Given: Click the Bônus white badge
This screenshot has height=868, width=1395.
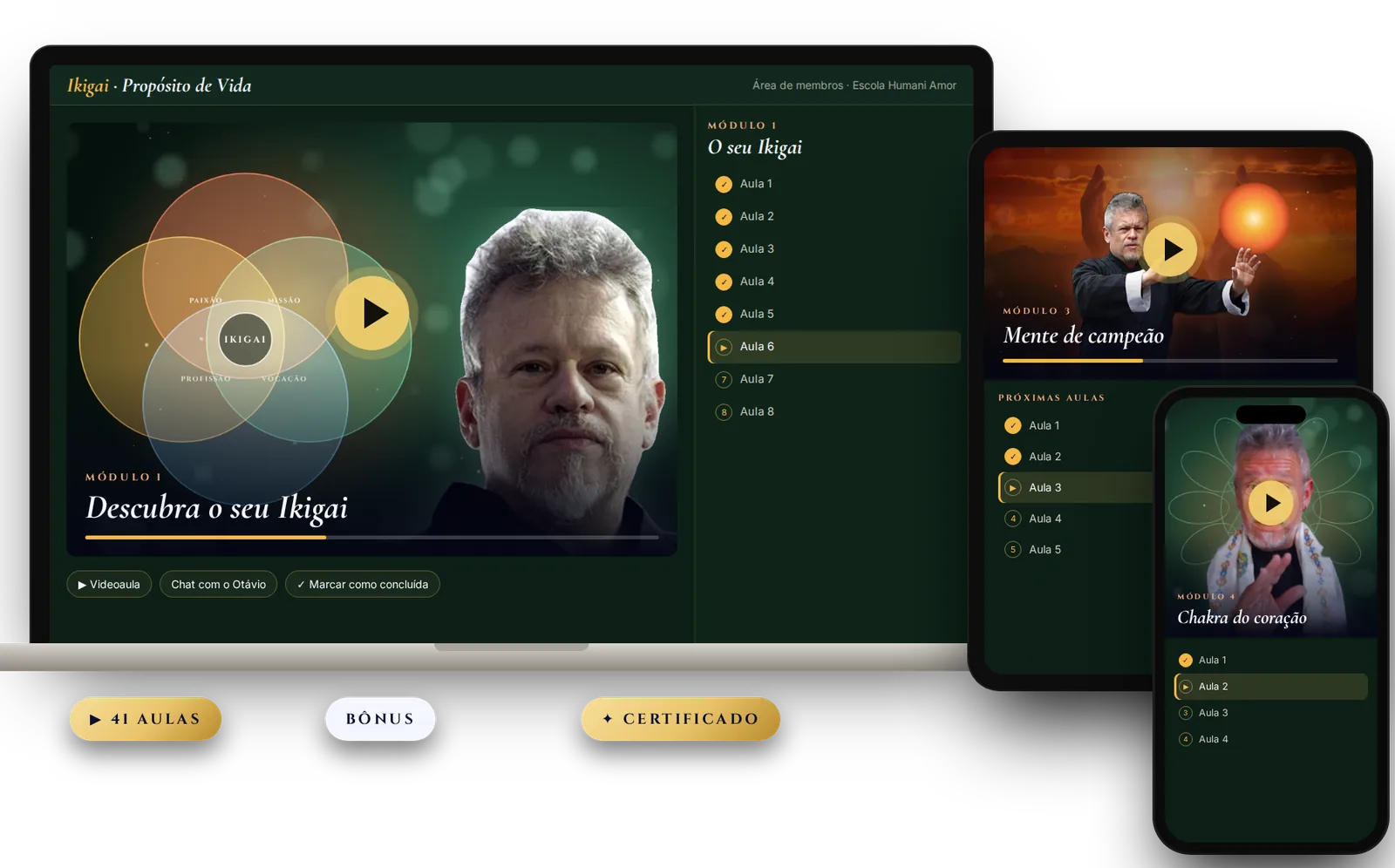Looking at the screenshot, I should pos(380,719).
